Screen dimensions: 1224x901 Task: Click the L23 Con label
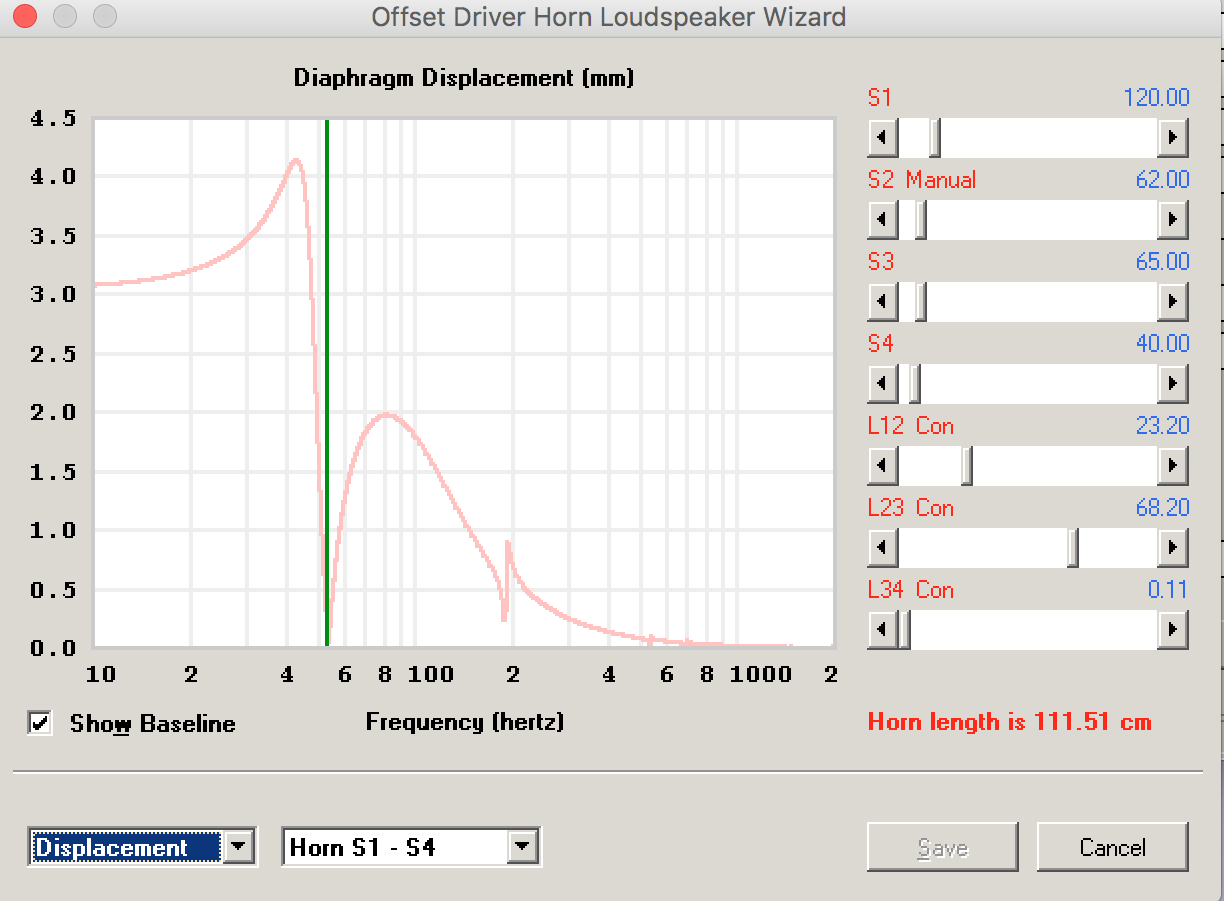point(911,508)
